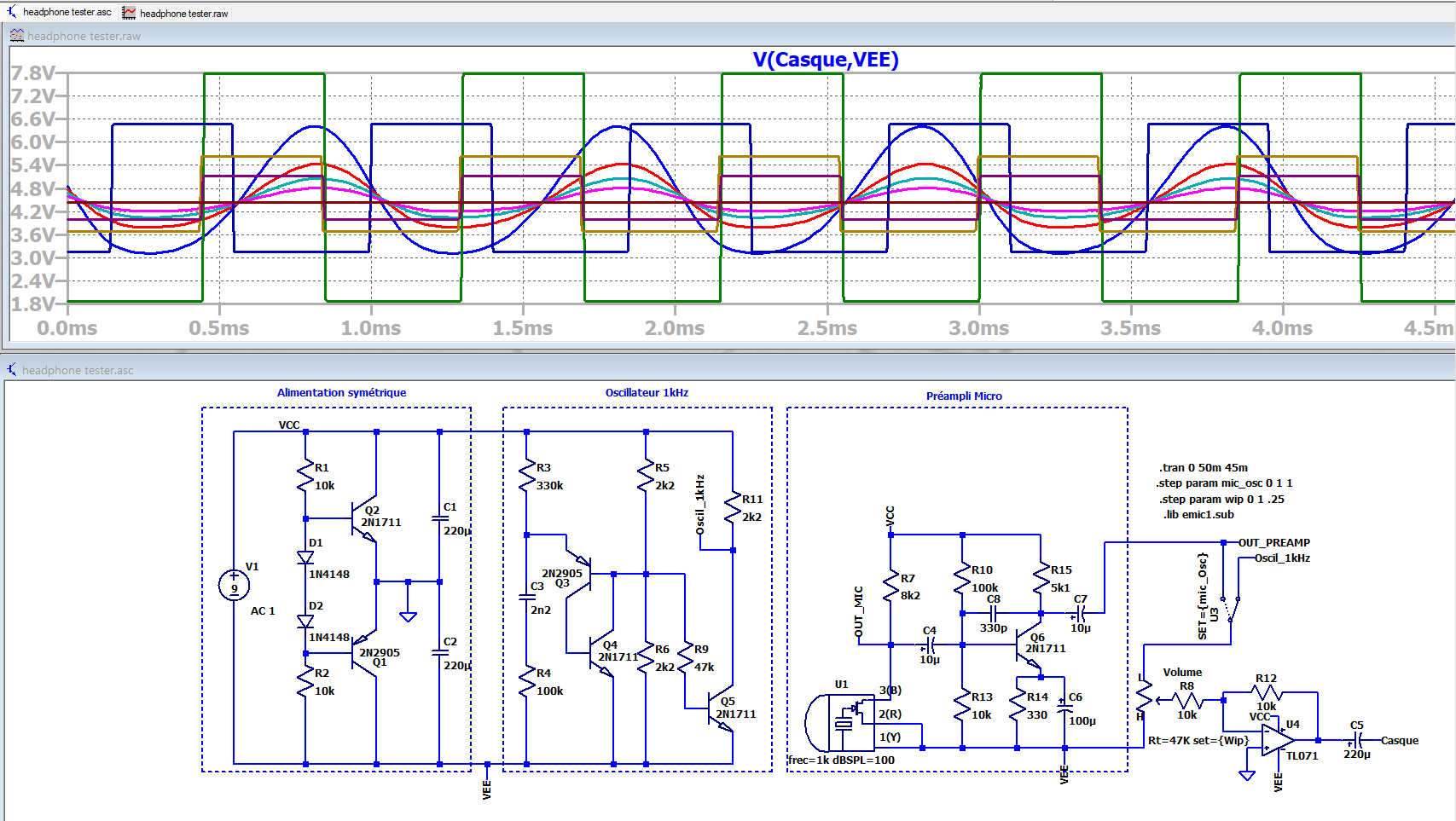Select the U1 microphone symbol
The height and width of the screenshot is (821, 1456).
[843, 721]
